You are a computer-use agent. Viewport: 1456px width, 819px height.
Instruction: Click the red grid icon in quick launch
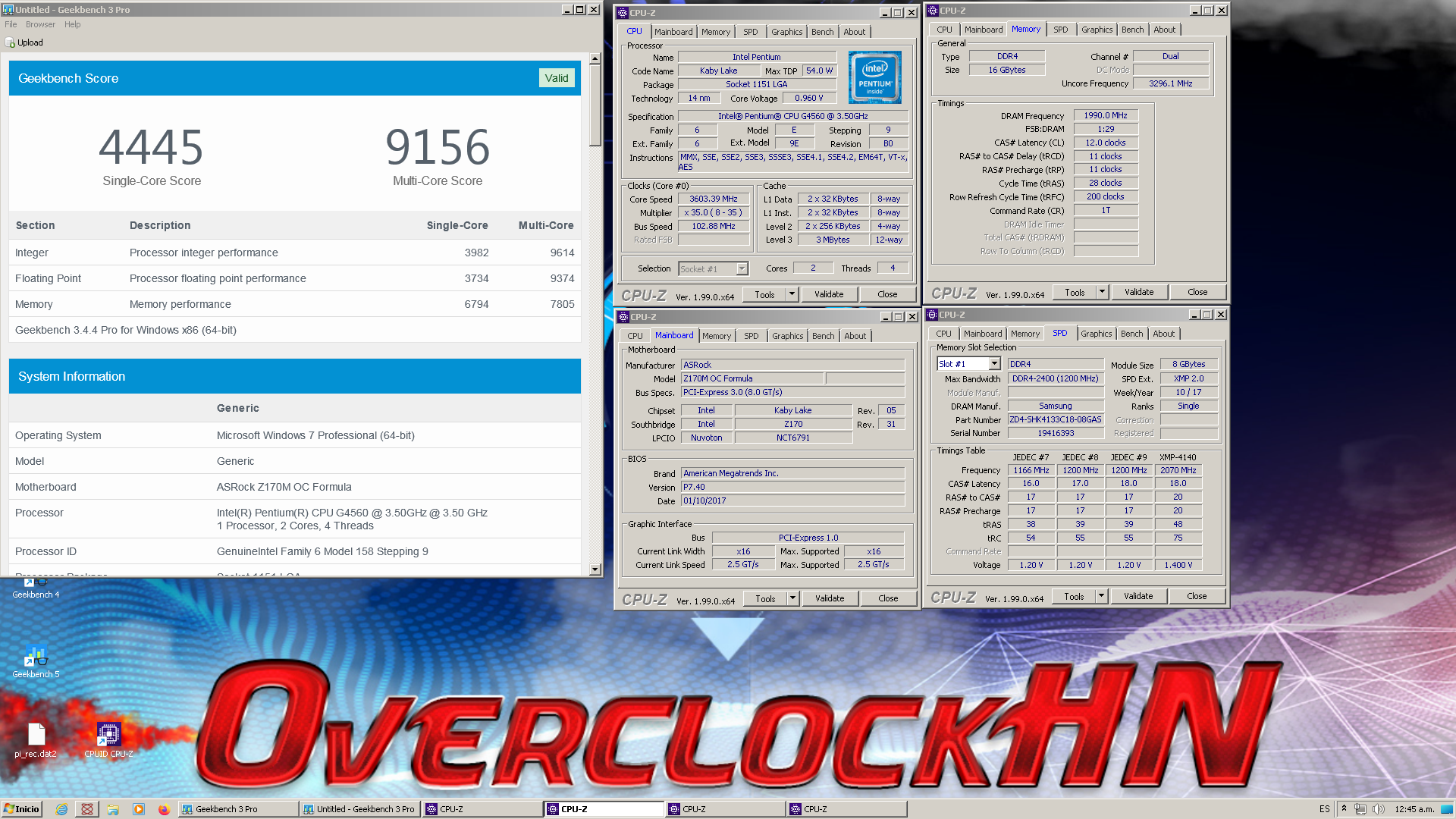point(87,809)
